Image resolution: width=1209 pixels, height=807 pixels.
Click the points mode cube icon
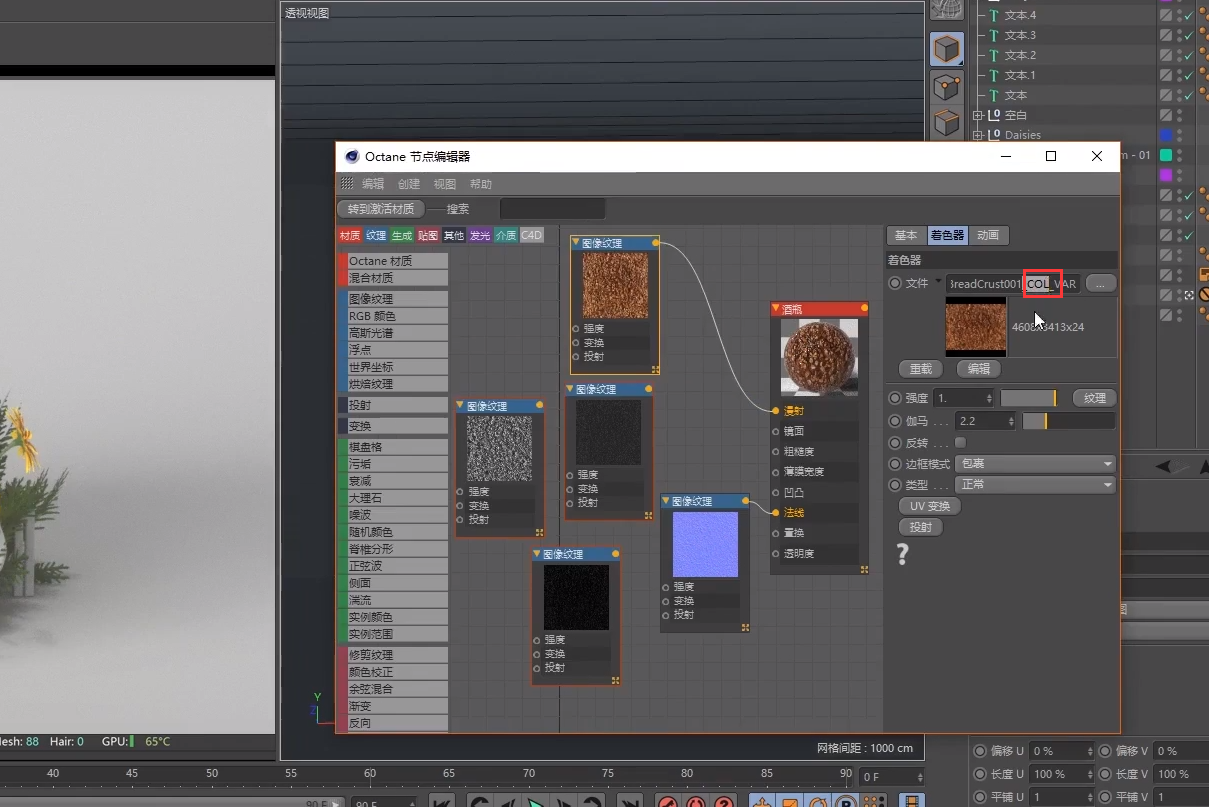[x=946, y=88]
